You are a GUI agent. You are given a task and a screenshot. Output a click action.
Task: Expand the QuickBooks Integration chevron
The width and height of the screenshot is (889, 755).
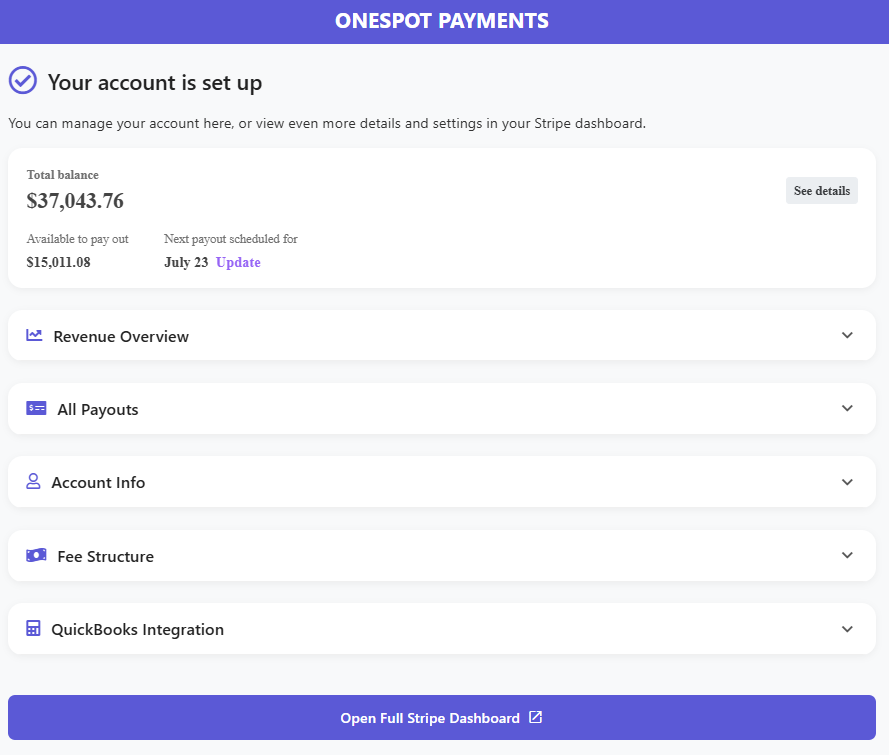[x=847, y=629]
